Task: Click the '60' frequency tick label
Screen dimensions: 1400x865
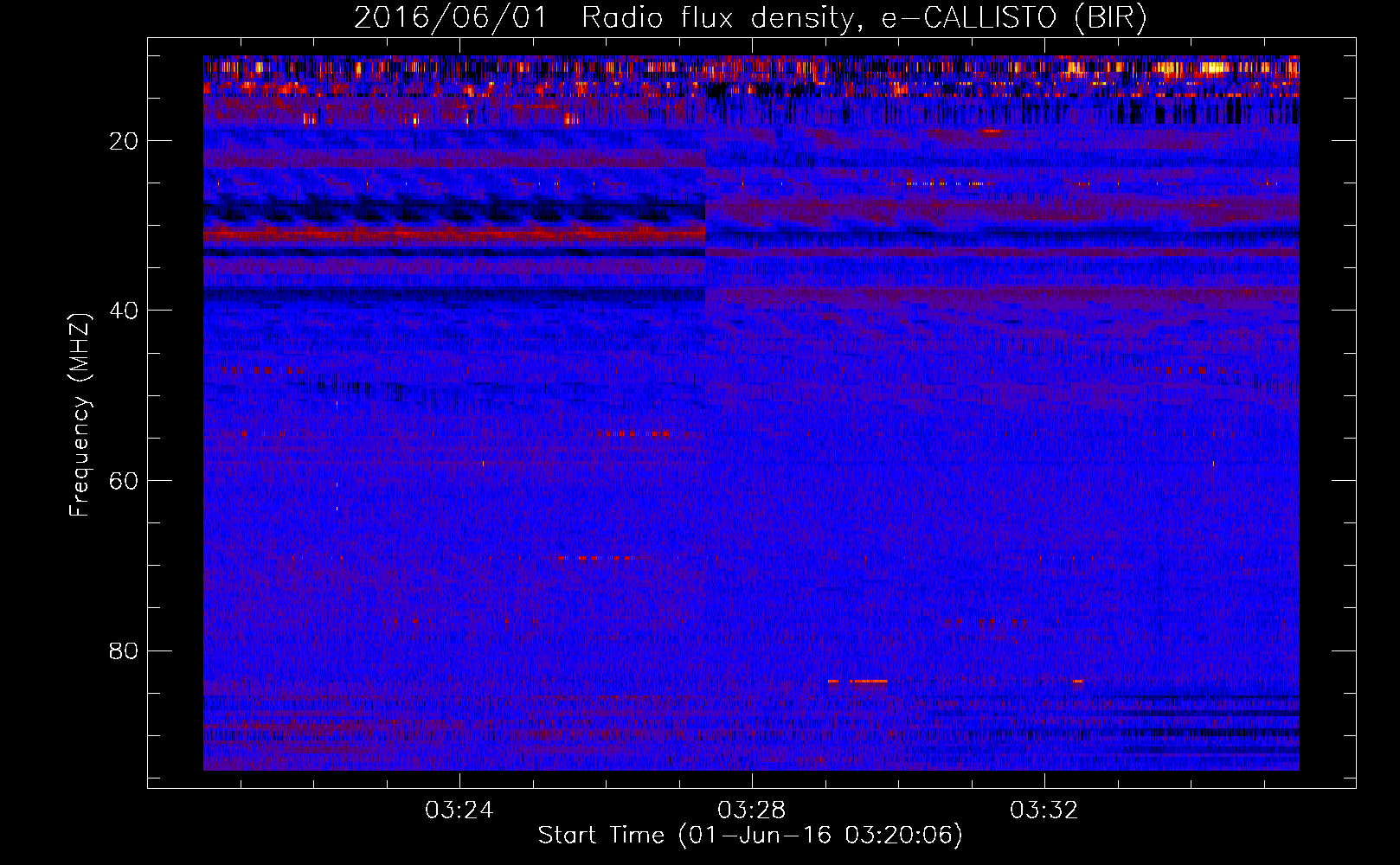Action: click(124, 481)
